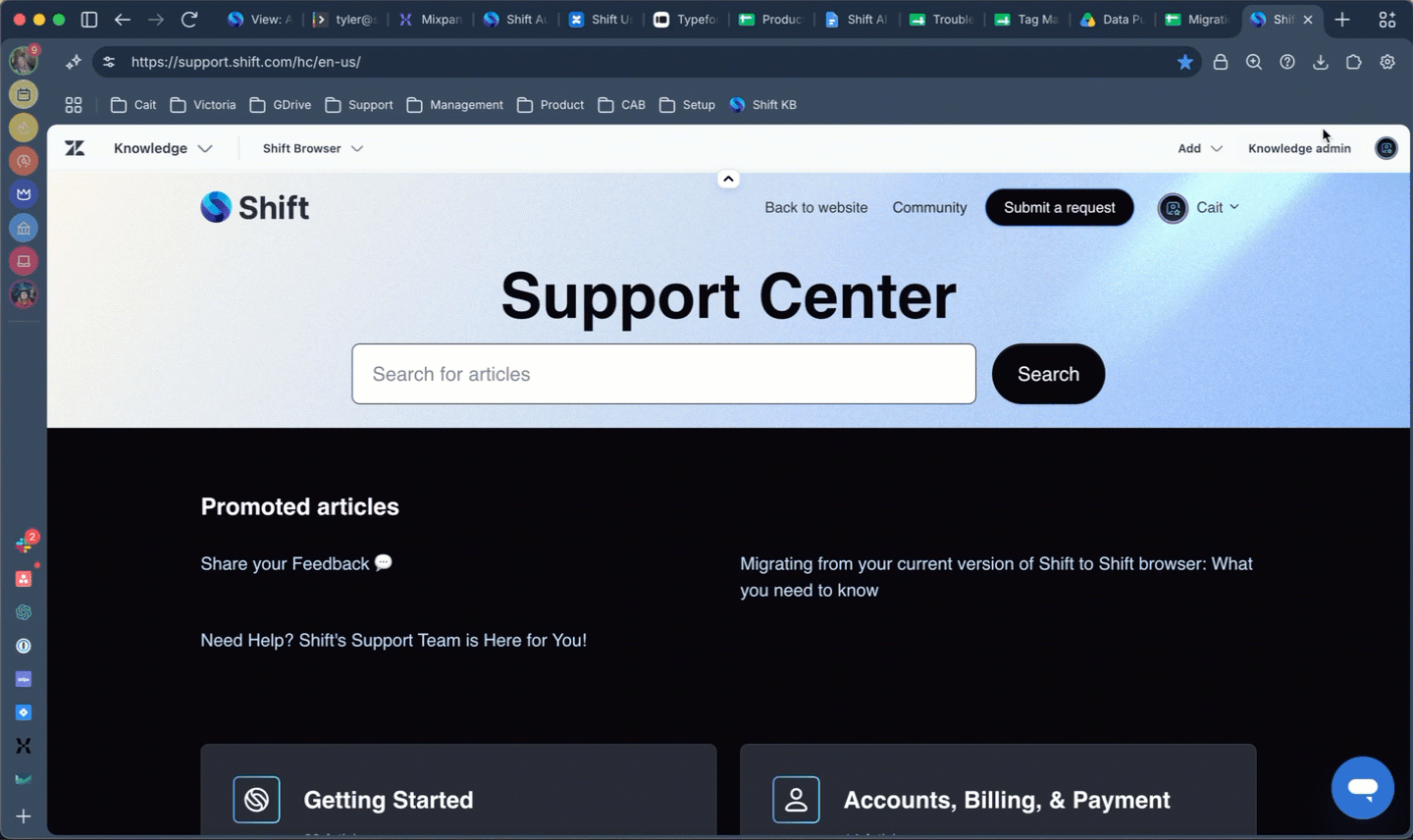Screen dimensions: 1413x840
Task: Open the bank building icon in sidebar
Action: click(24, 228)
